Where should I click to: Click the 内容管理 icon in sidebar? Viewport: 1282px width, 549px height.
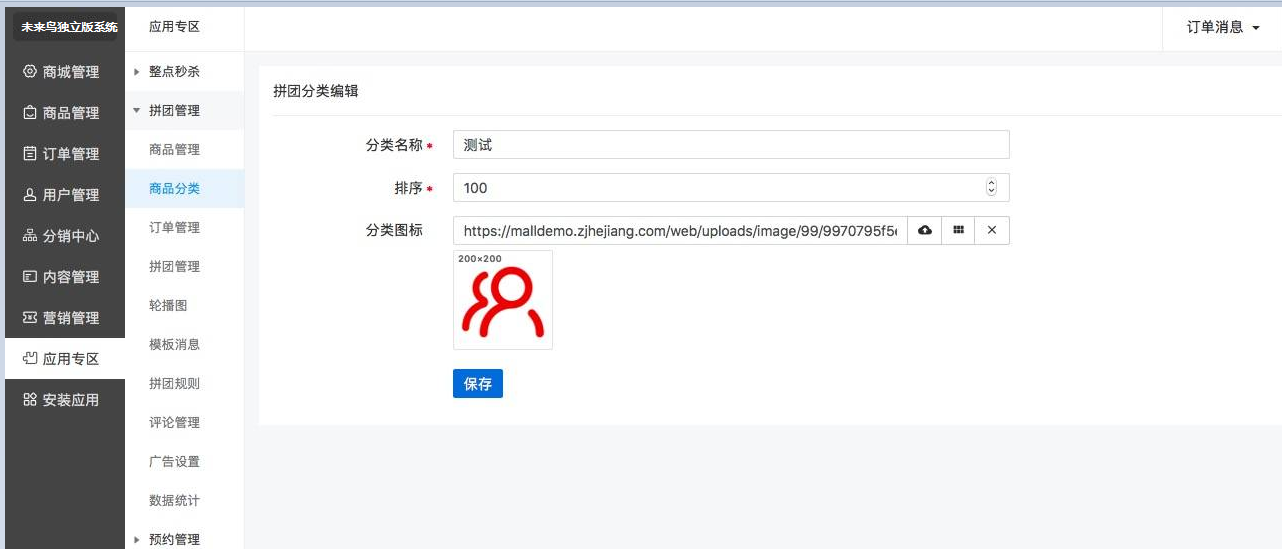[x=29, y=277]
